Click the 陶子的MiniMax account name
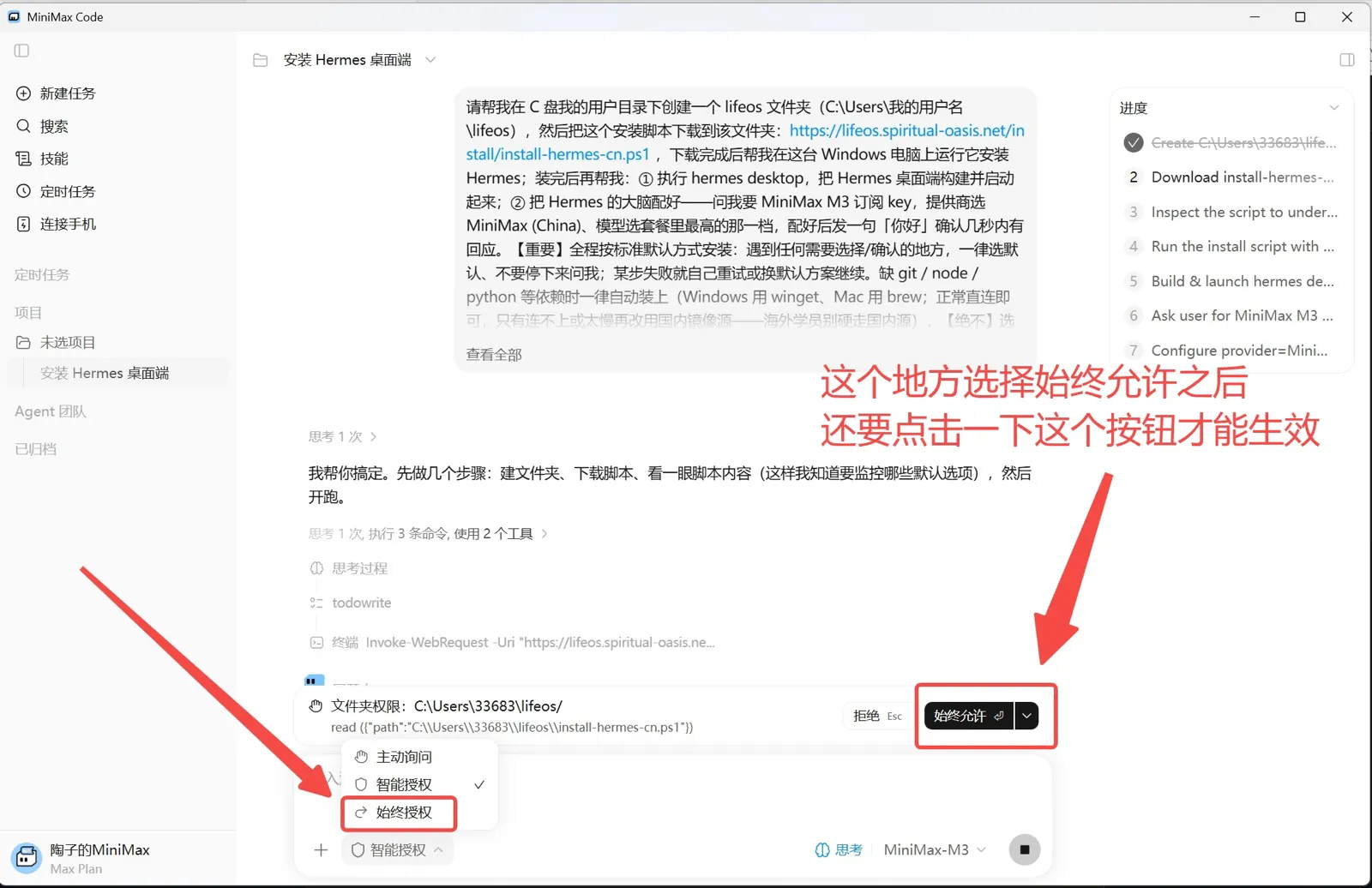This screenshot has height=888, width=1372. point(99,849)
